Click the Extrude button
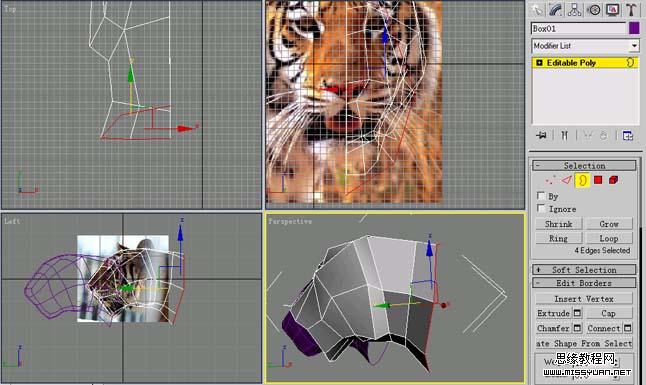 (x=554, y=313)
